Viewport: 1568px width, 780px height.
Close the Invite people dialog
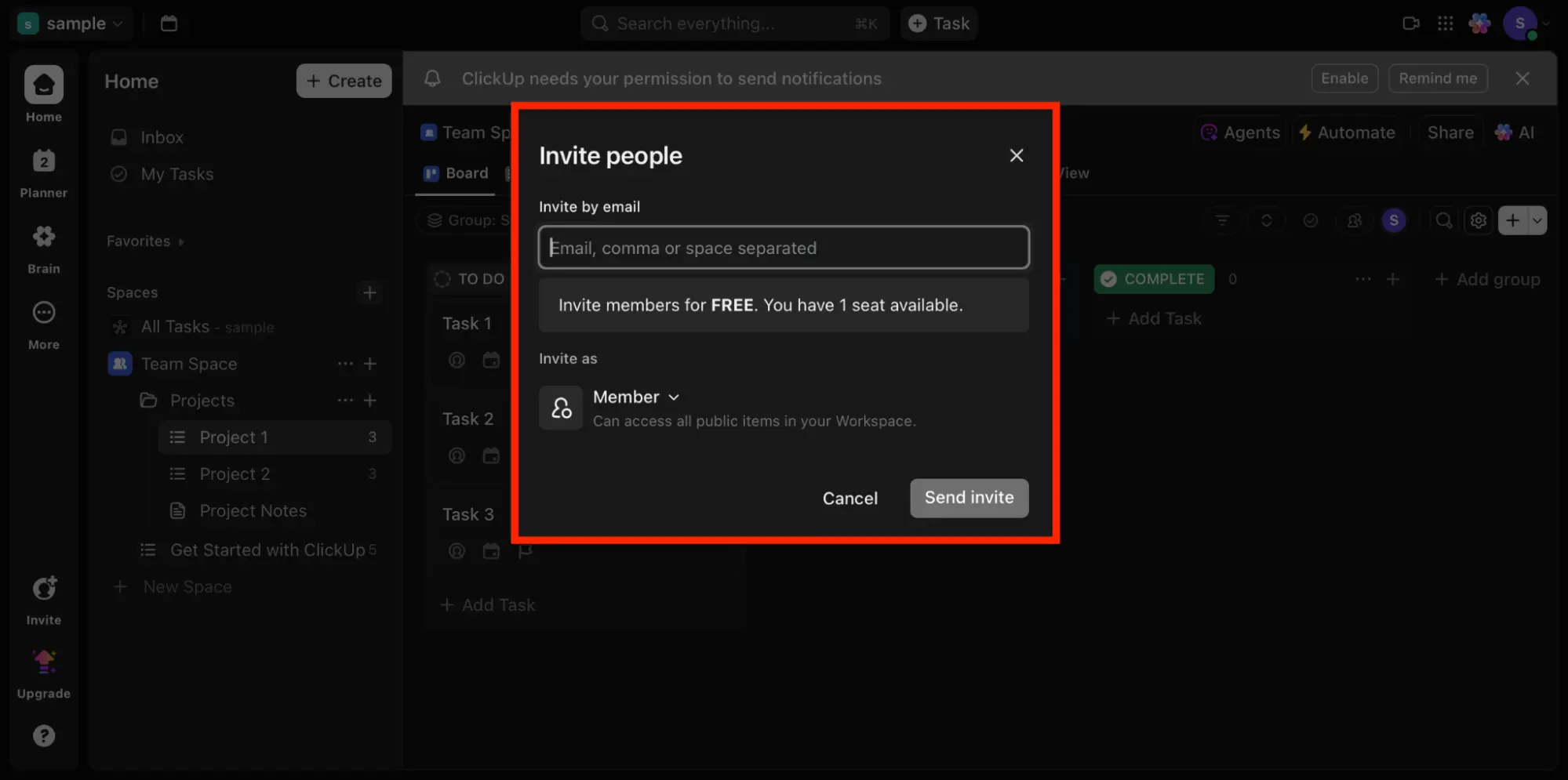1017,155
